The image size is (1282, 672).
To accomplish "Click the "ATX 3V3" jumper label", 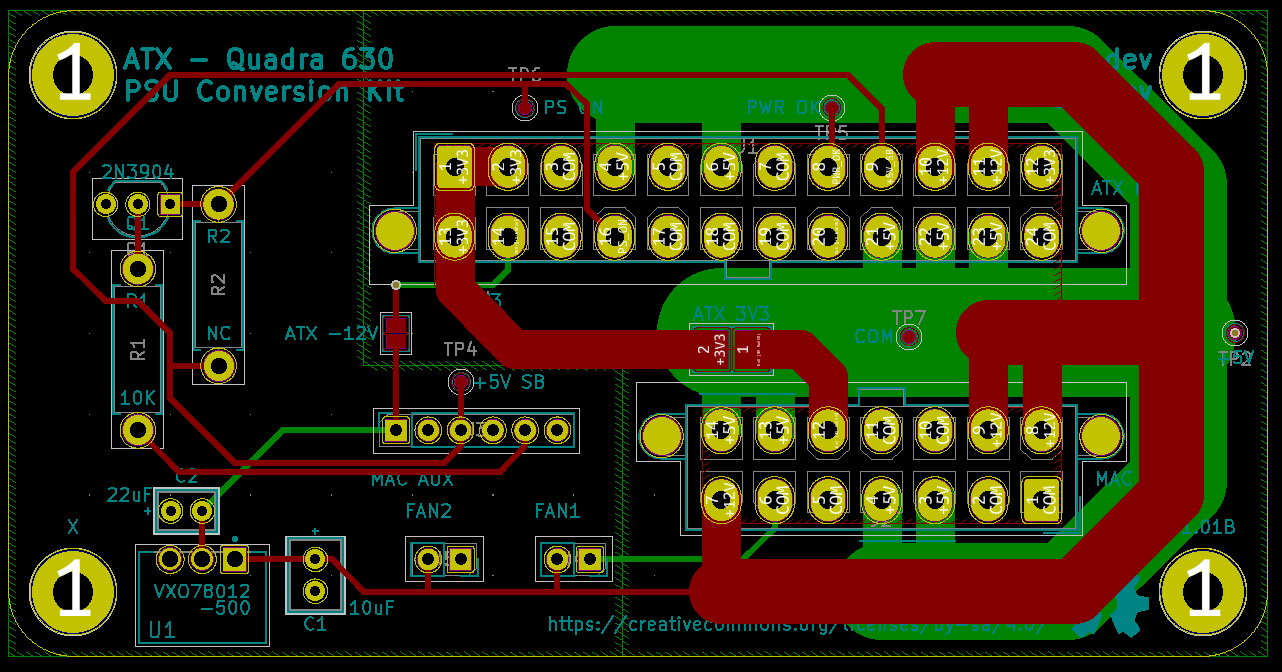I will (x=731, y=314).
